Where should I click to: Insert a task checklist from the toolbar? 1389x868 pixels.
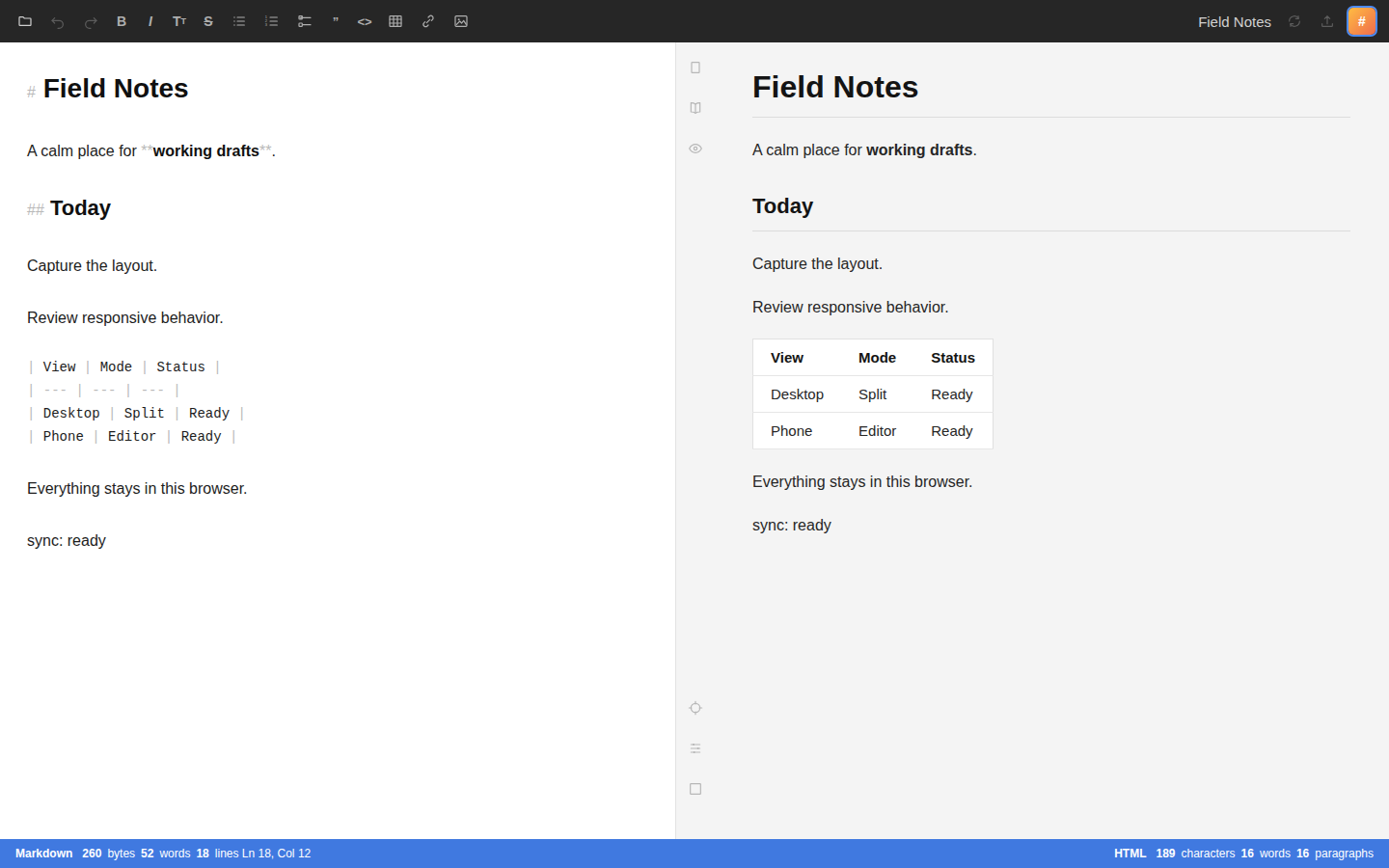point(305,21)
